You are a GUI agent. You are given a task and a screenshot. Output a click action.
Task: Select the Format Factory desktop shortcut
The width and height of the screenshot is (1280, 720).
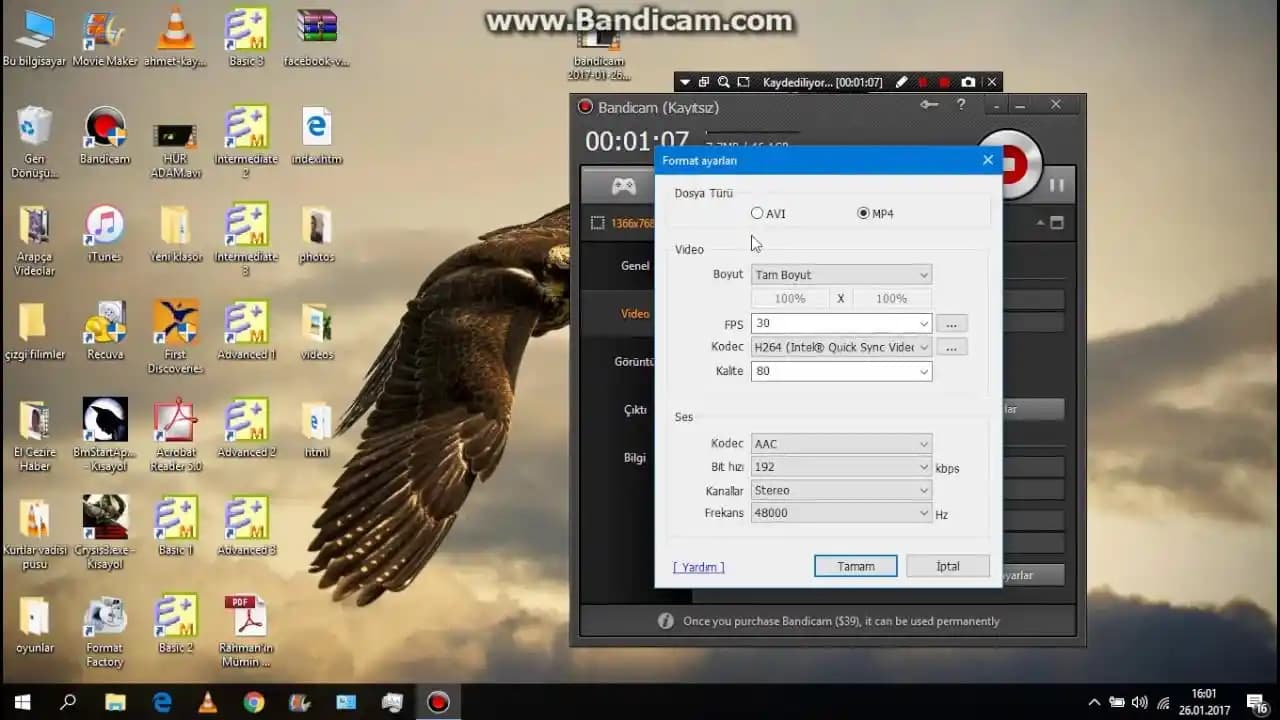point(105,633)
